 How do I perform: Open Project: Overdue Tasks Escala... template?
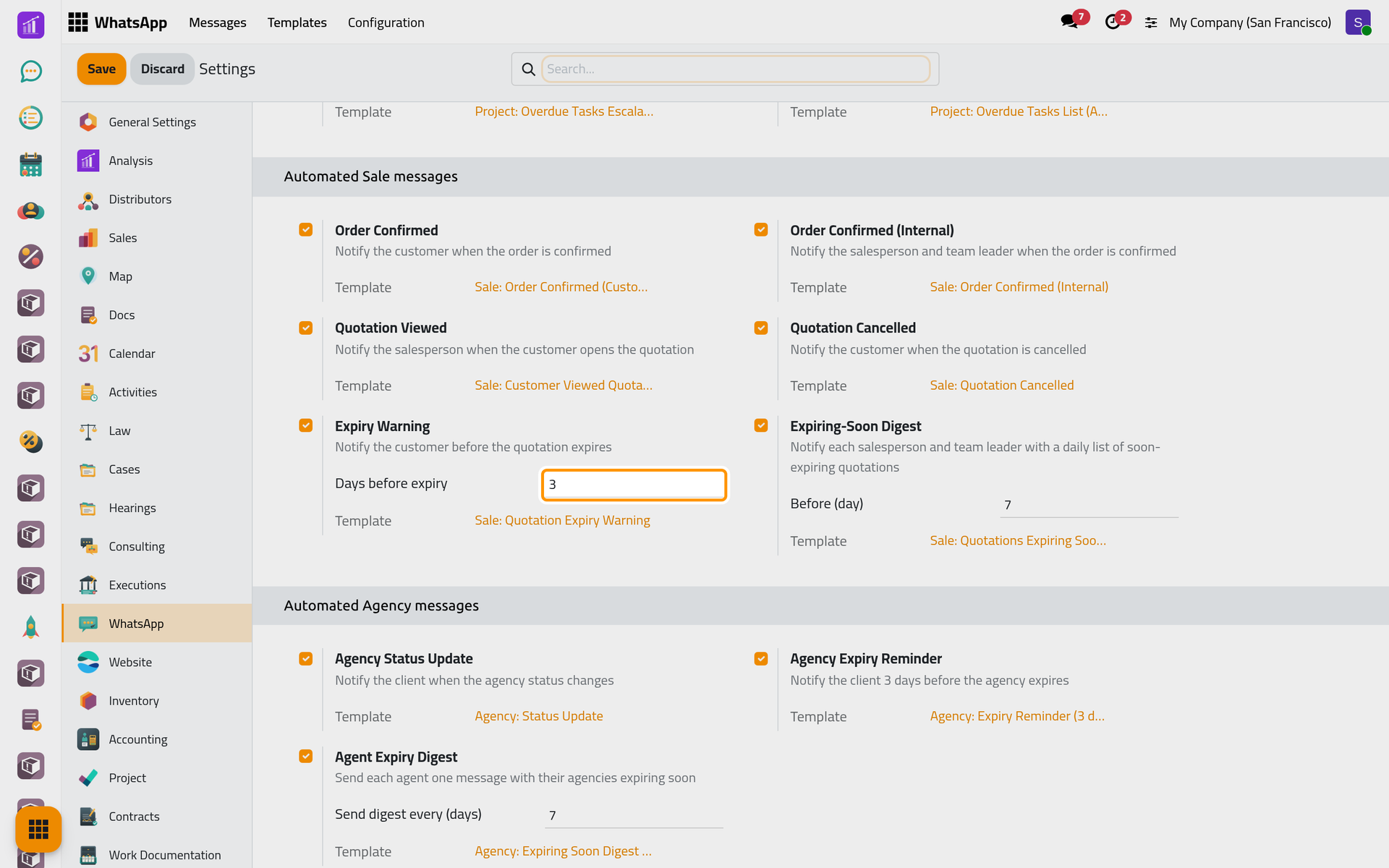pyautogui.click(x=564, y=111)
